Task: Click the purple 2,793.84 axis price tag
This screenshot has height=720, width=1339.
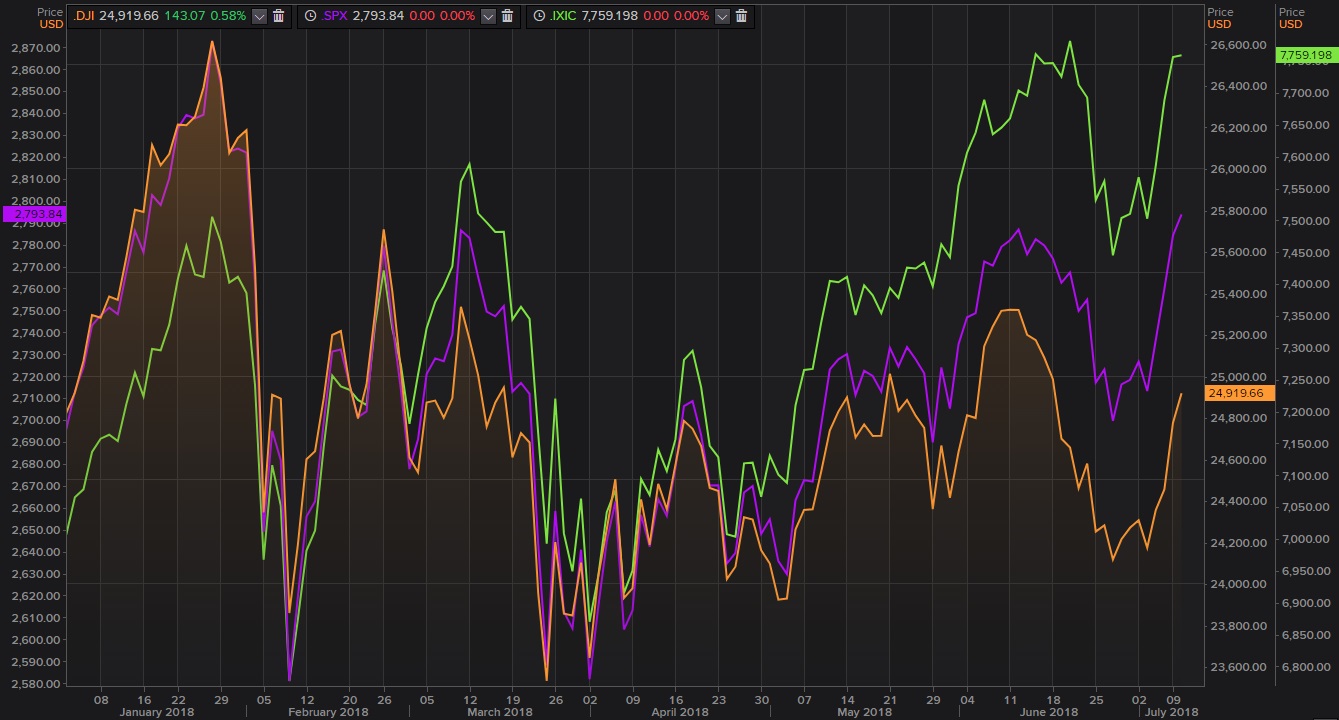Action: point(35,214)
